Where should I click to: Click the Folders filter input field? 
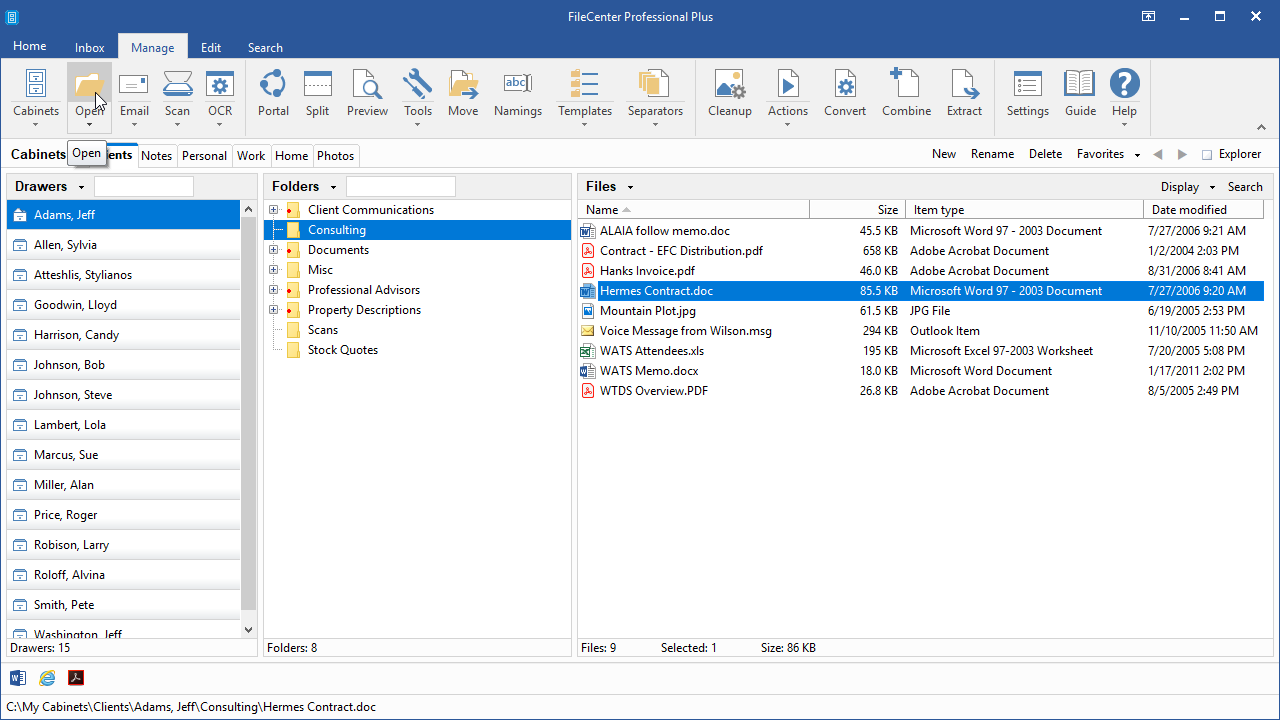coord(400,187)
